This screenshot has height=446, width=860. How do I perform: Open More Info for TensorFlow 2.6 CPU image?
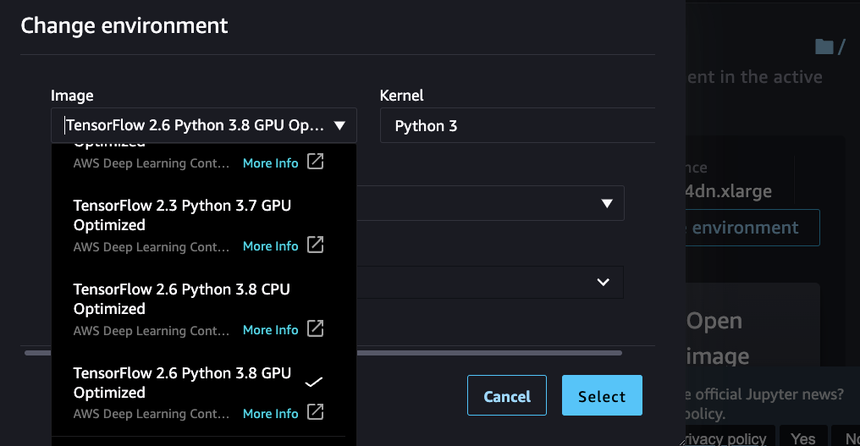click(270, 330)
